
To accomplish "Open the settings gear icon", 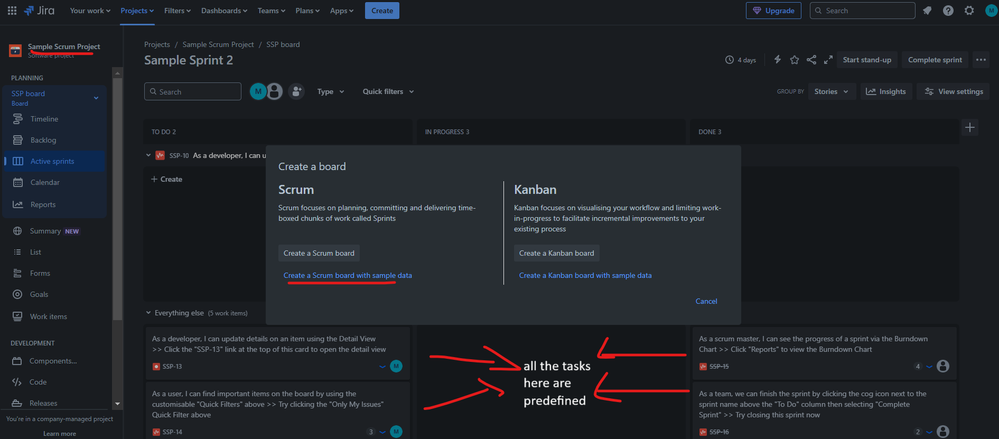I will (969, 11).
